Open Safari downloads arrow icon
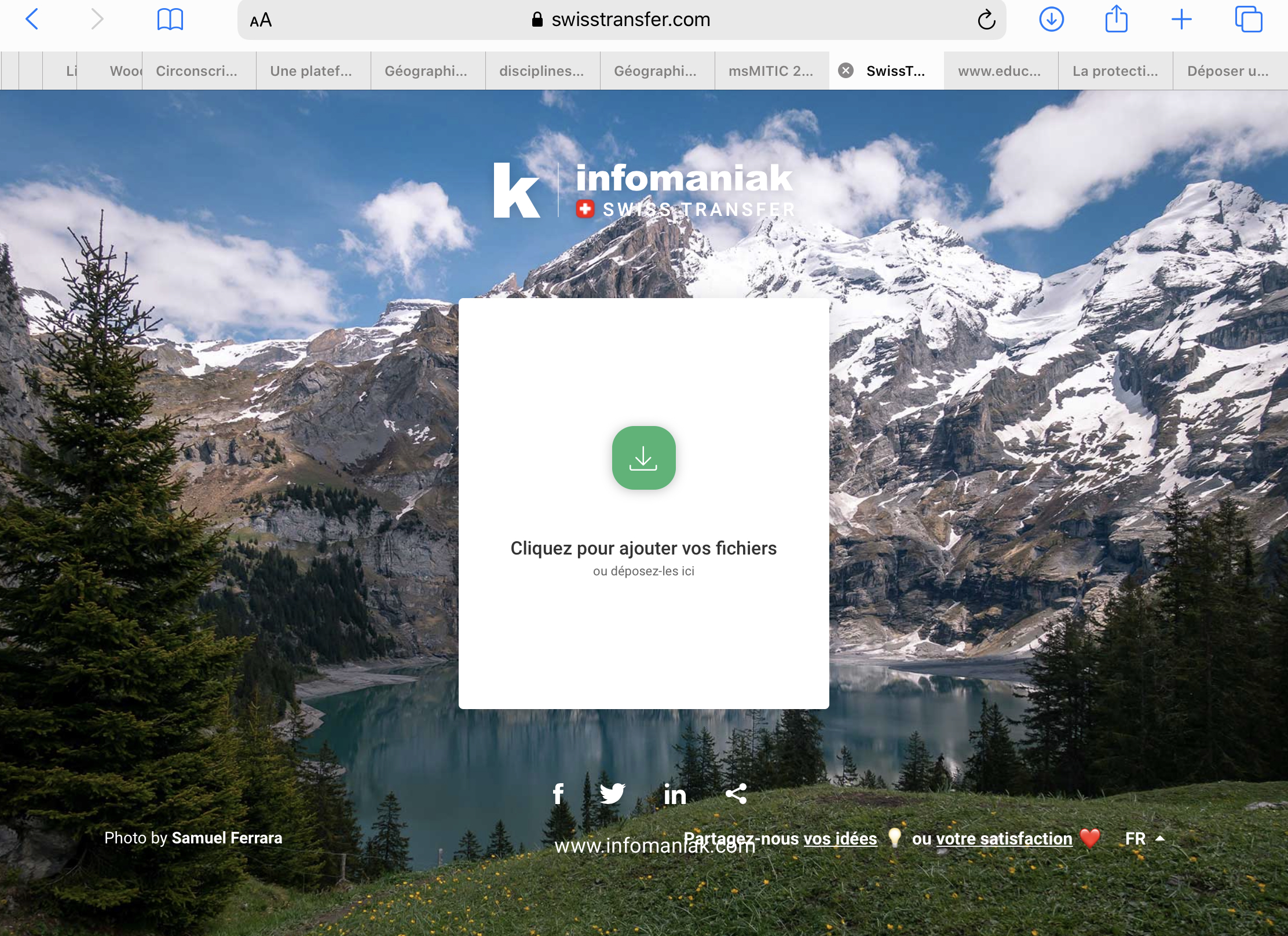This screenshot has height=936, width=1288. coord(1051,20)
